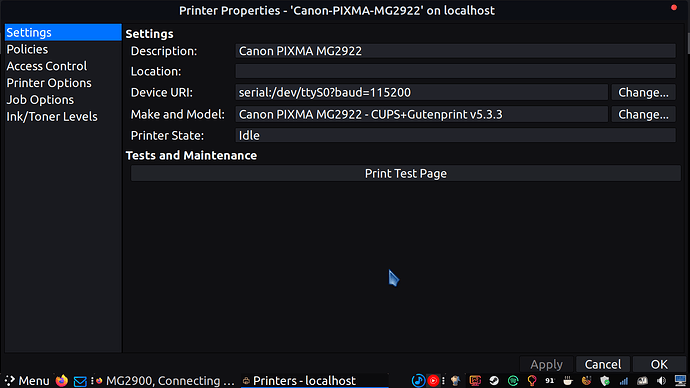Click the network signal bars icon
The height and width of the screenshot is (388, 690).
[624, 381]
